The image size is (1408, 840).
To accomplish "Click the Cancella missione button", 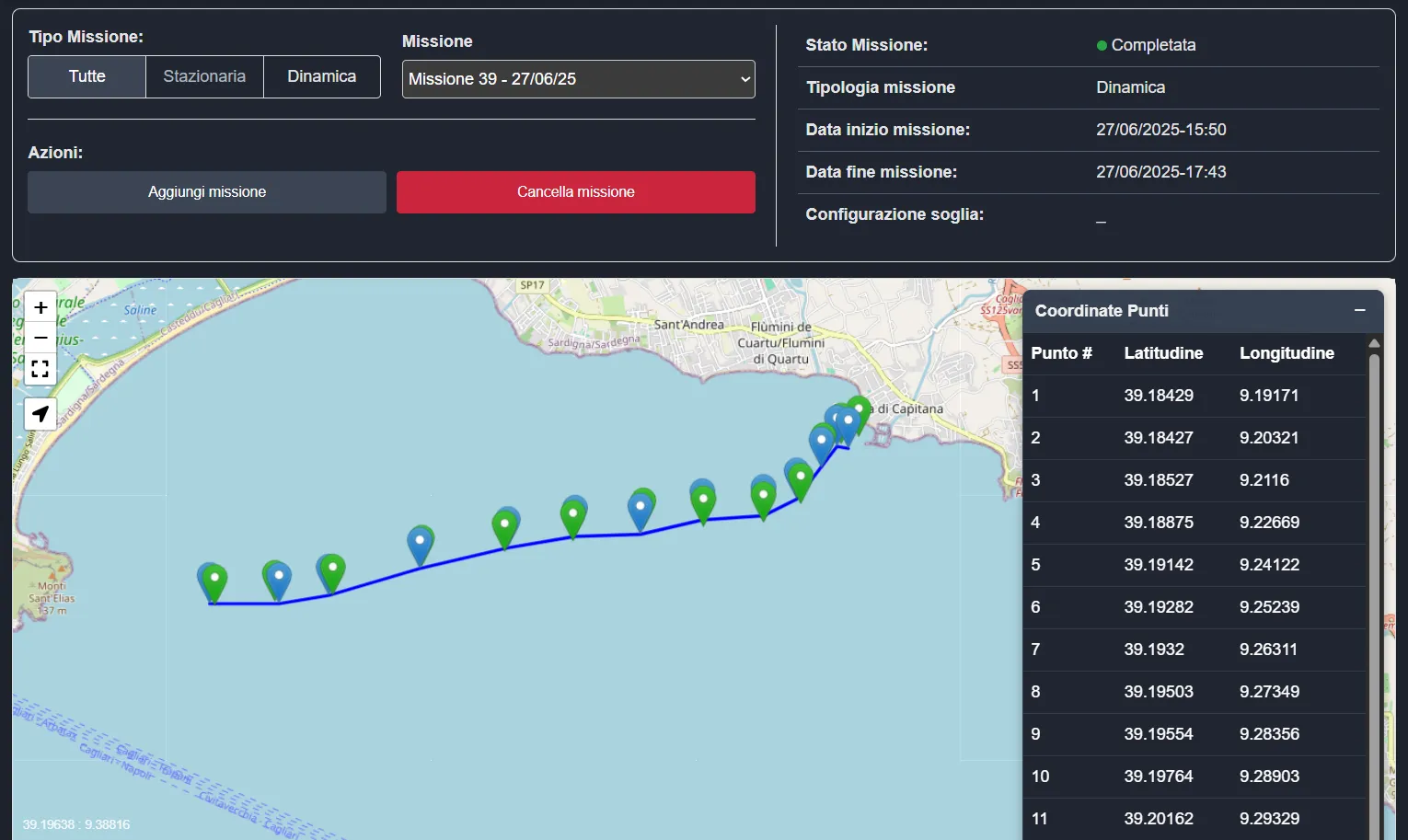I will tap(576, 192).
